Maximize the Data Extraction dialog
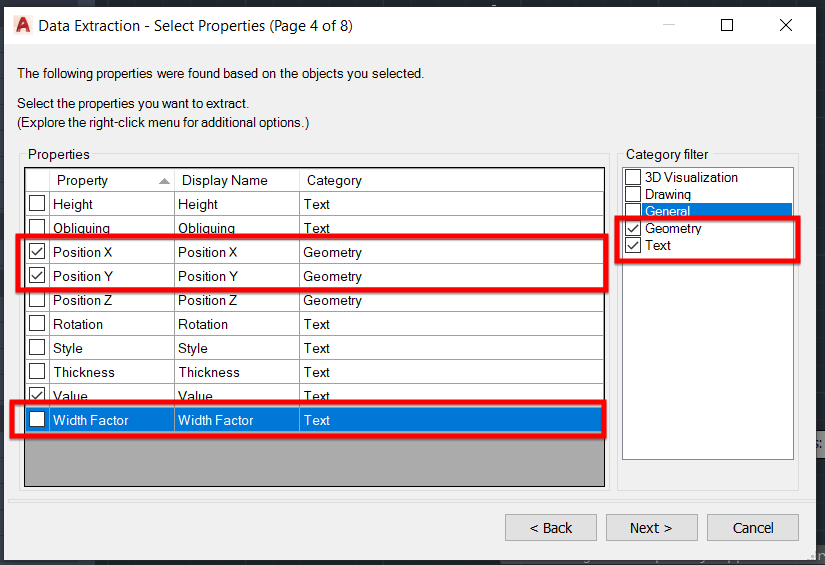The width and height of the screenshot is (825, 565). coord(727,25)
